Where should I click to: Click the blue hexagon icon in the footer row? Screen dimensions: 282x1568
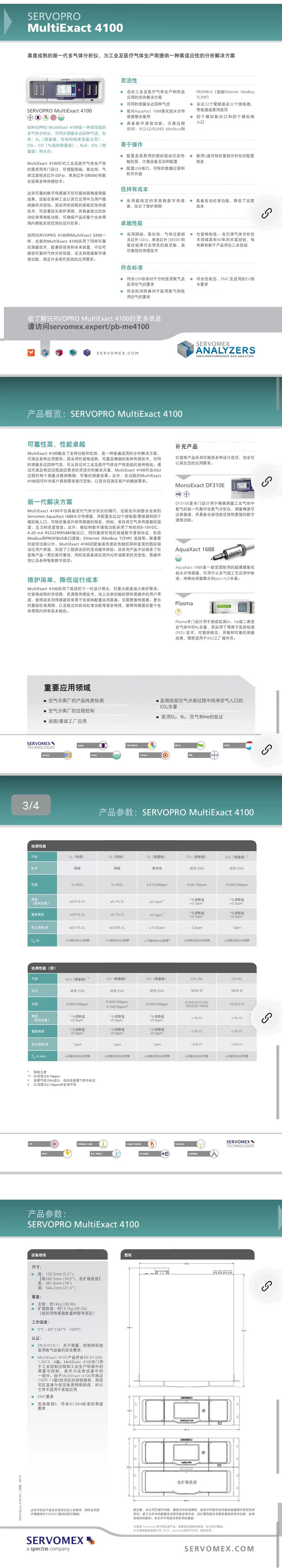click(x=45, y=352)
